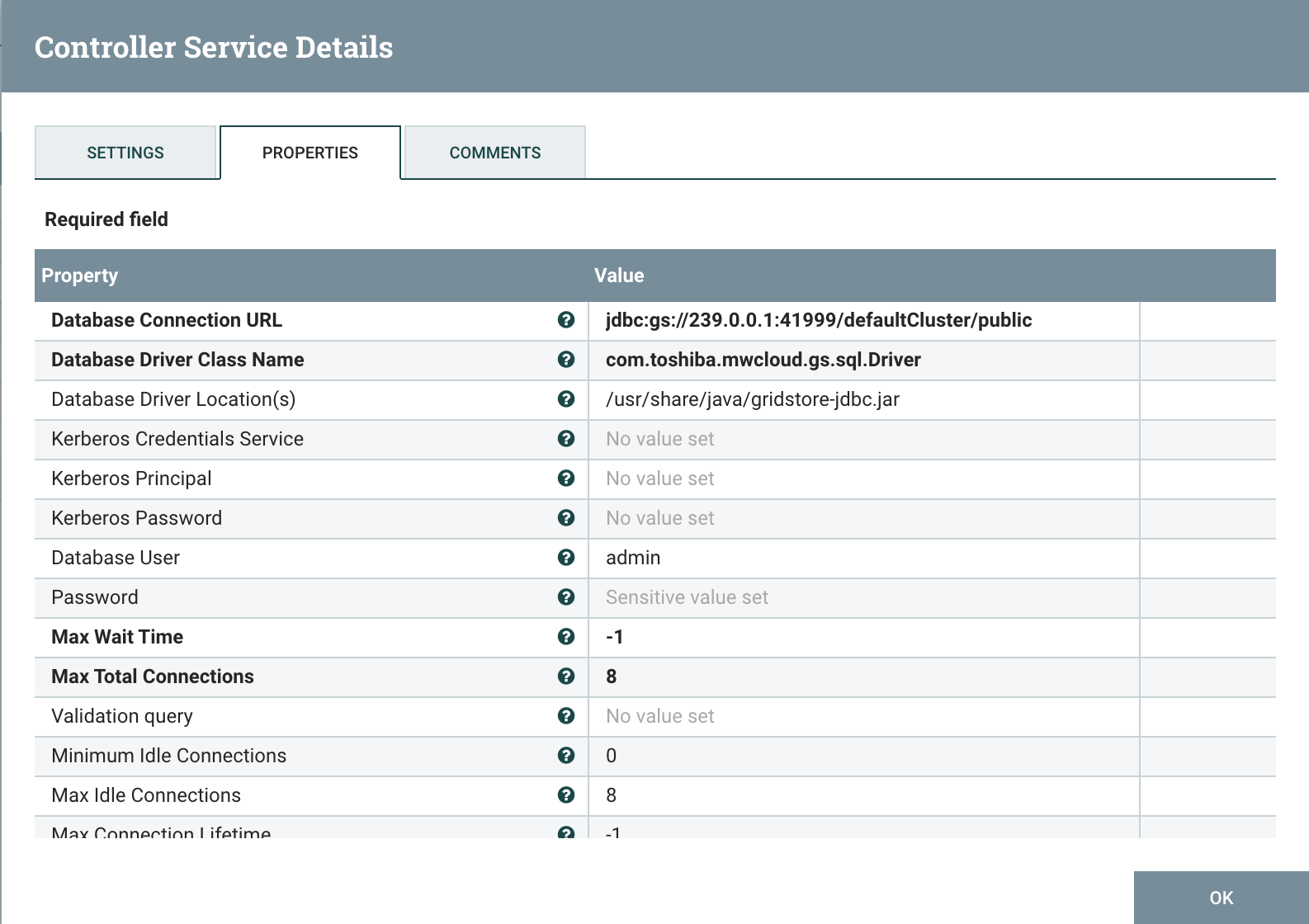The image size is (1309, 924).
Task: Show help for Database User
Action: click(x=566, y=558)
